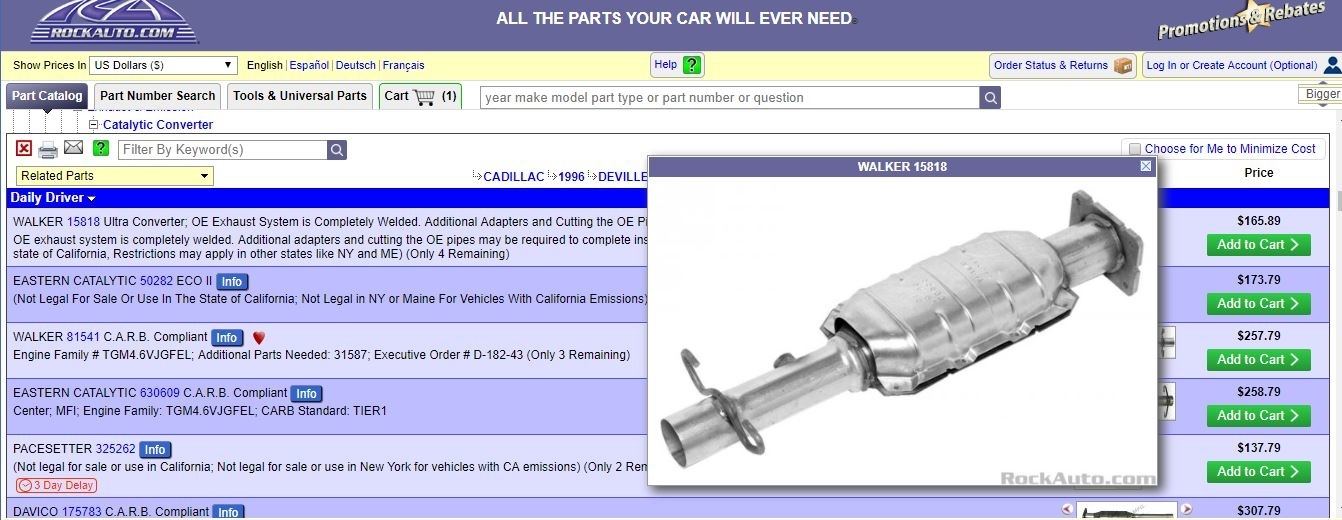
Task: Close the WALKER 15818 image popup
Action: point(1146,166)
